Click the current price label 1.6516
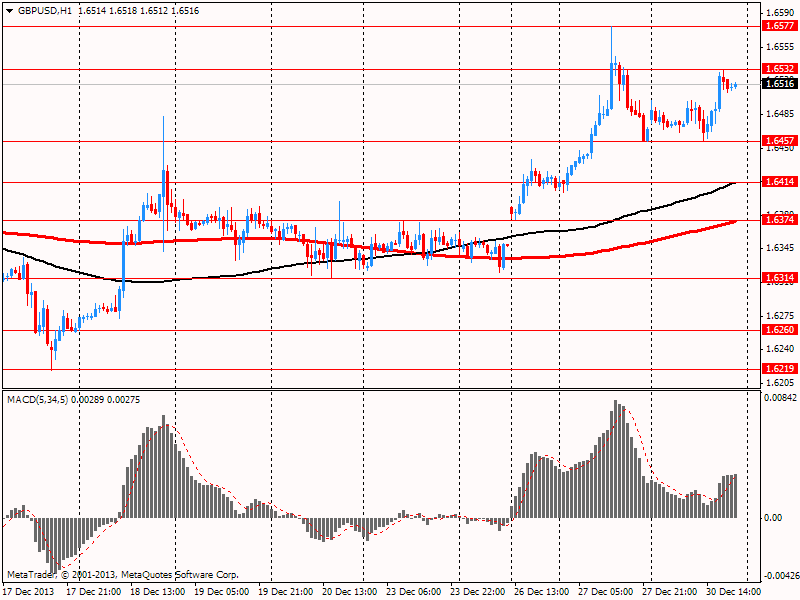 tap(780, 84)
